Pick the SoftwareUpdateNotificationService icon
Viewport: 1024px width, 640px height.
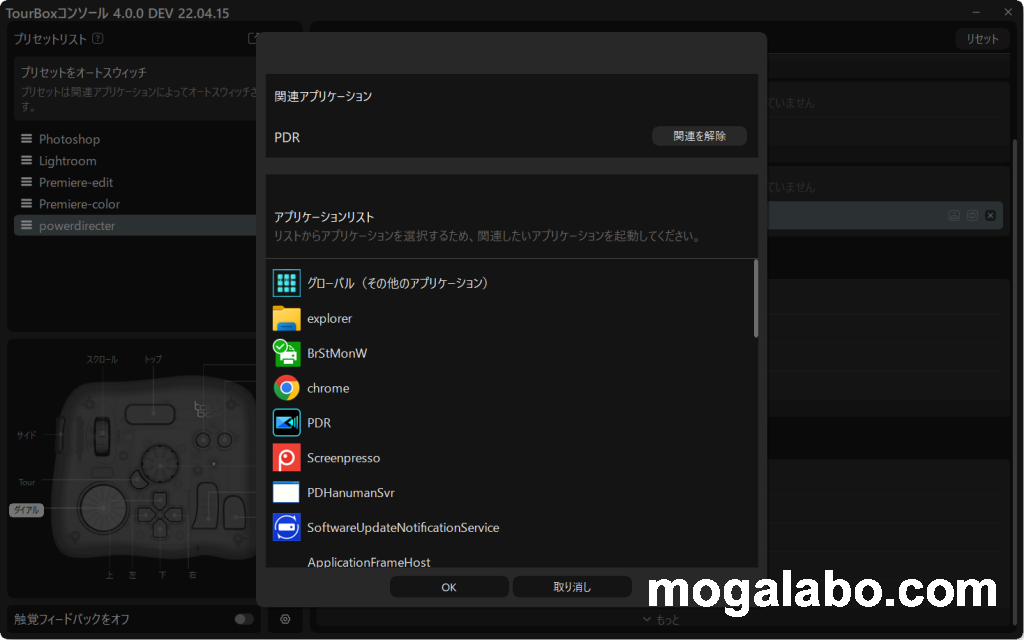(x=287, y=527)
